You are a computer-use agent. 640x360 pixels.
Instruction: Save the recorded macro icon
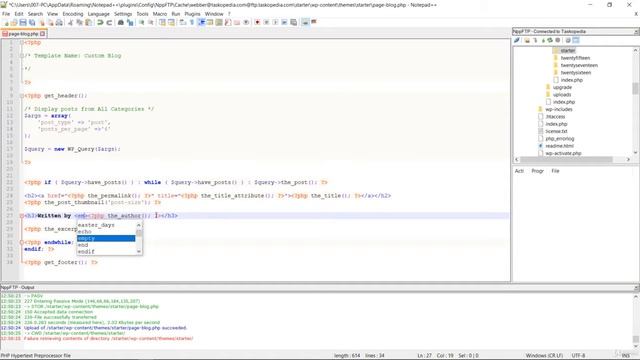(293, 22)
